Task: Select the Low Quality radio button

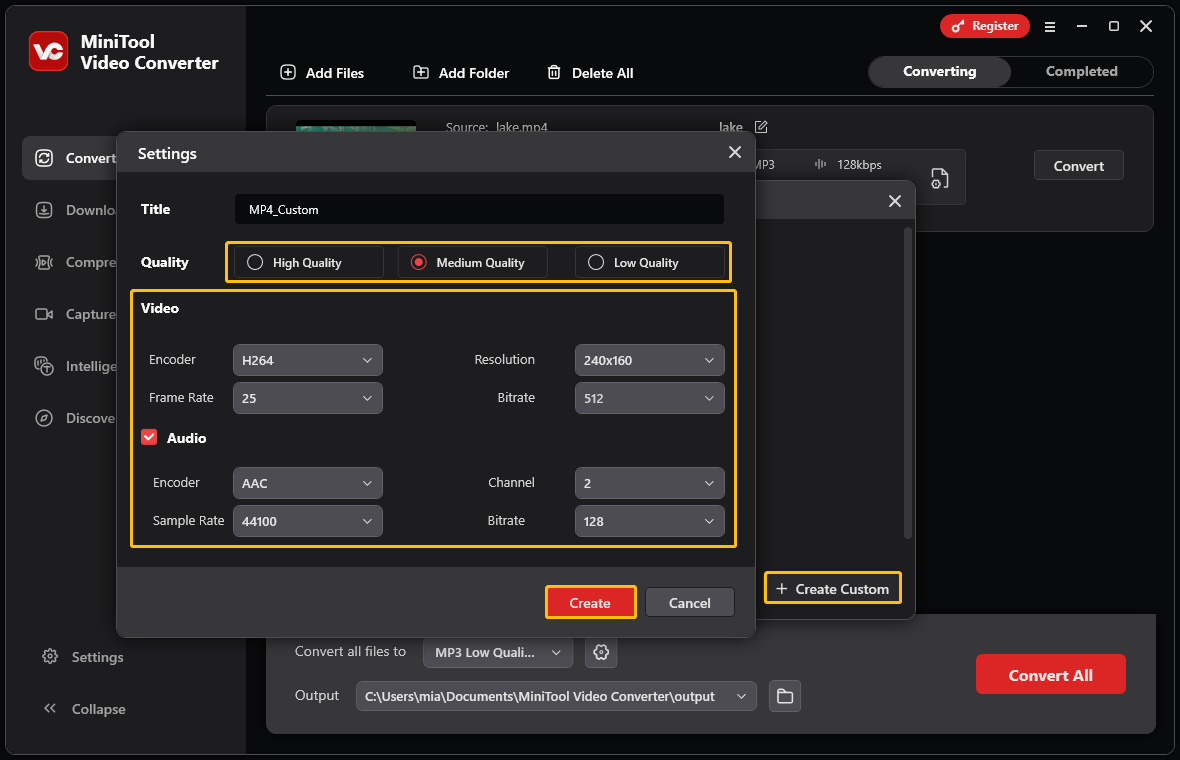Action: coord(596,262)
